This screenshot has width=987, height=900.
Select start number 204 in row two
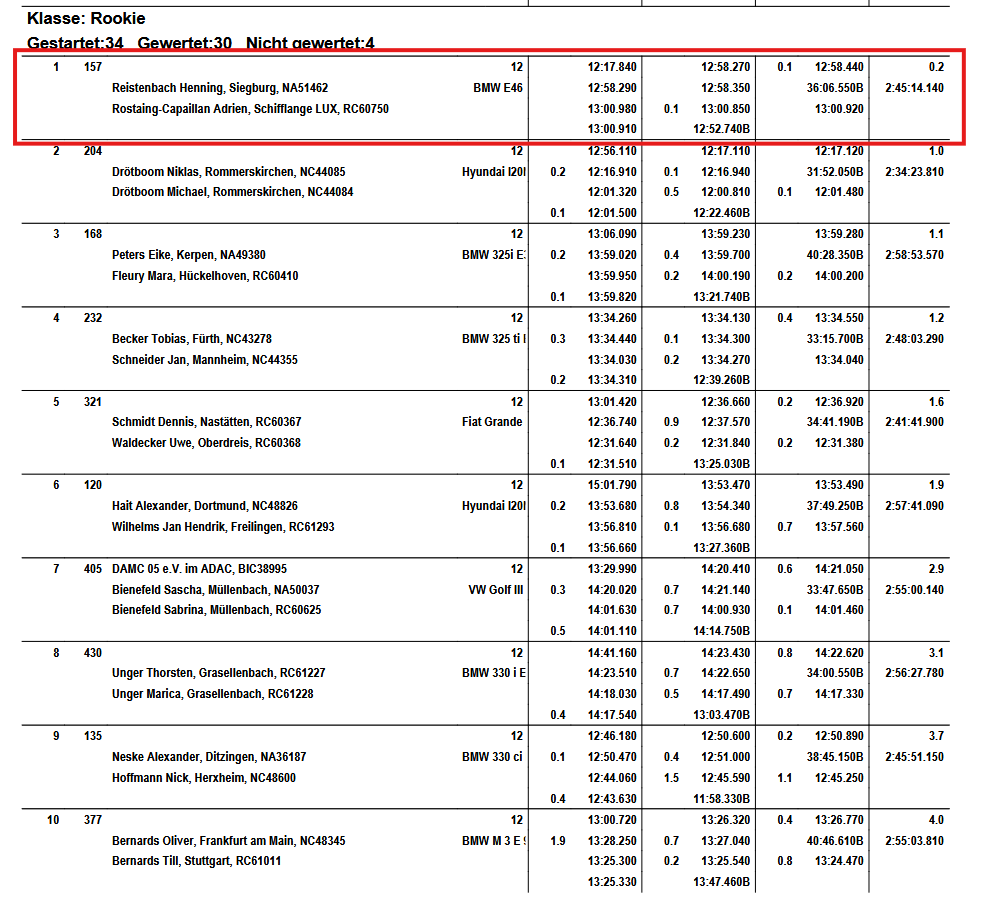[93, 151]
